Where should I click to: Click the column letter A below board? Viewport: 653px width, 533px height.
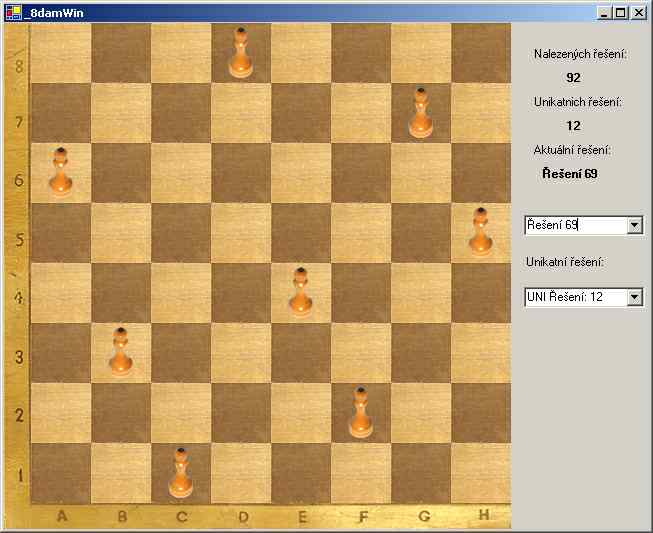tap(62, 516)
